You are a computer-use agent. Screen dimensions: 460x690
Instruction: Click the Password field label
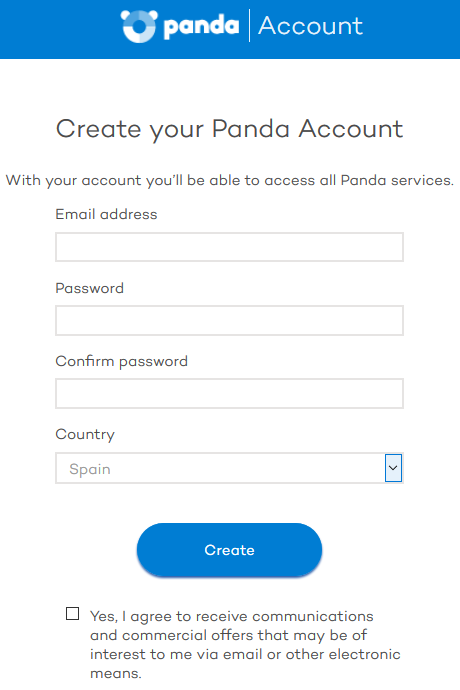(89, 288)
